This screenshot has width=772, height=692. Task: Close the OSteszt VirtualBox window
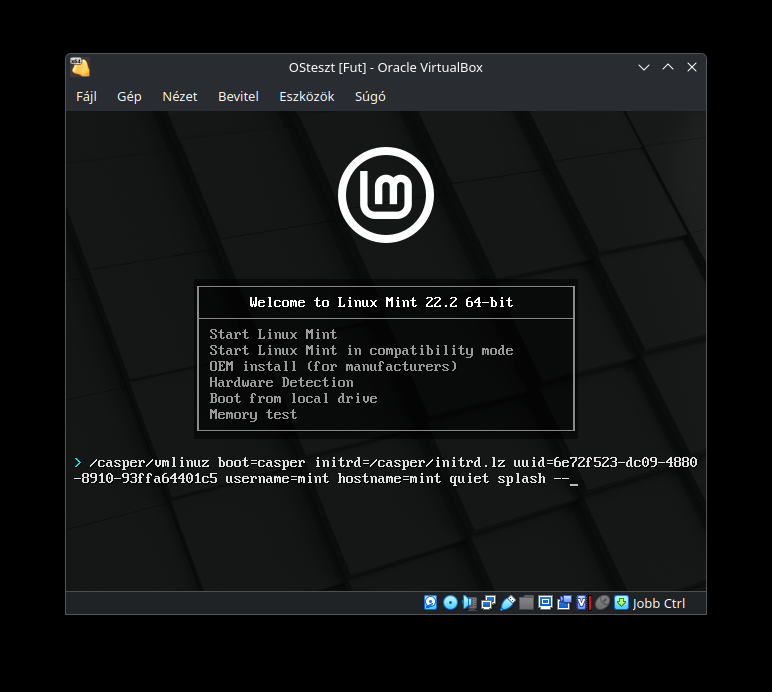692,67
